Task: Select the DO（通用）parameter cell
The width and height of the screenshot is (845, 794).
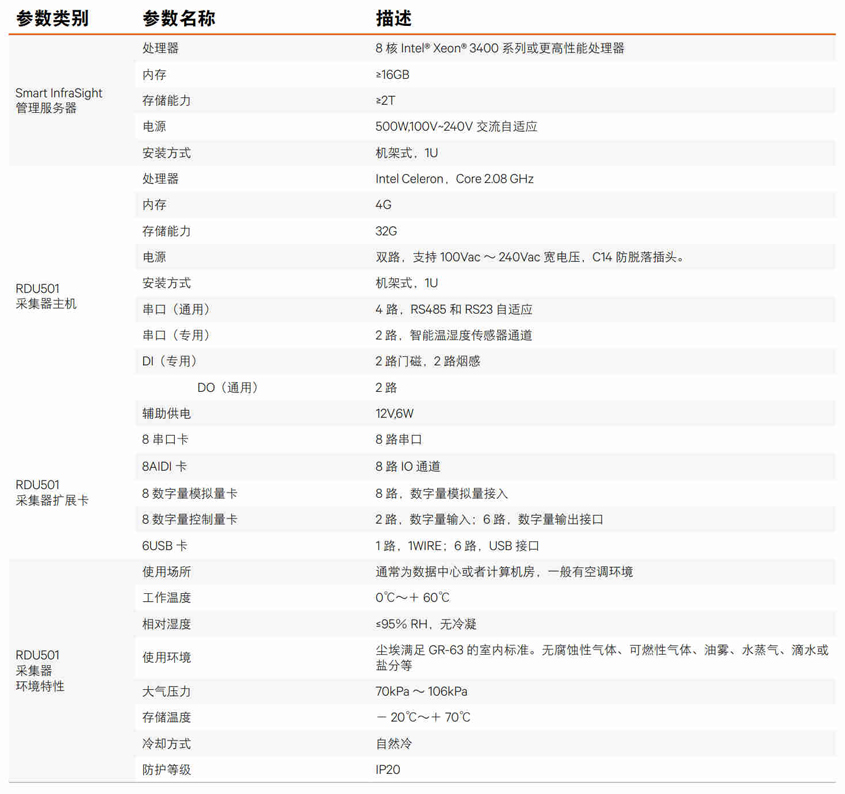Action: click(x=227, y=388)
